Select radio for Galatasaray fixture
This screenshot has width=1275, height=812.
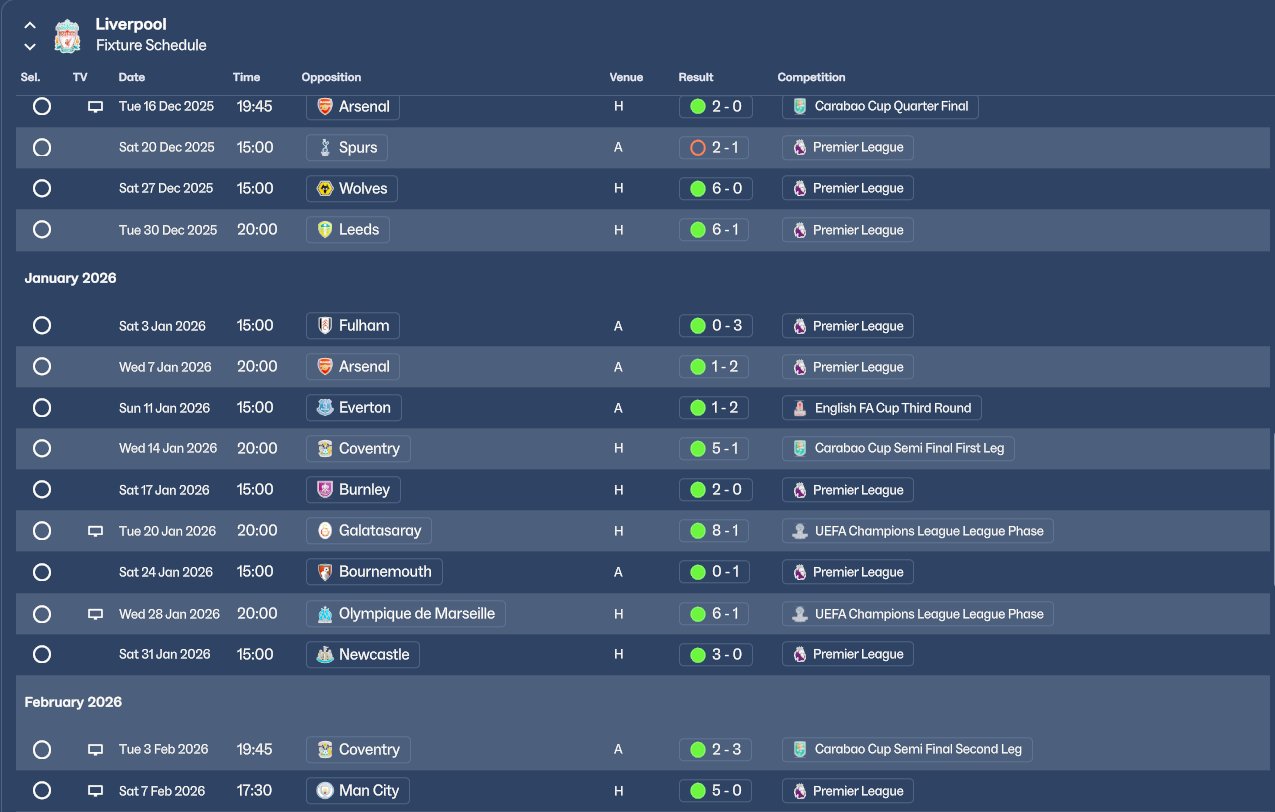click(42, 531)
